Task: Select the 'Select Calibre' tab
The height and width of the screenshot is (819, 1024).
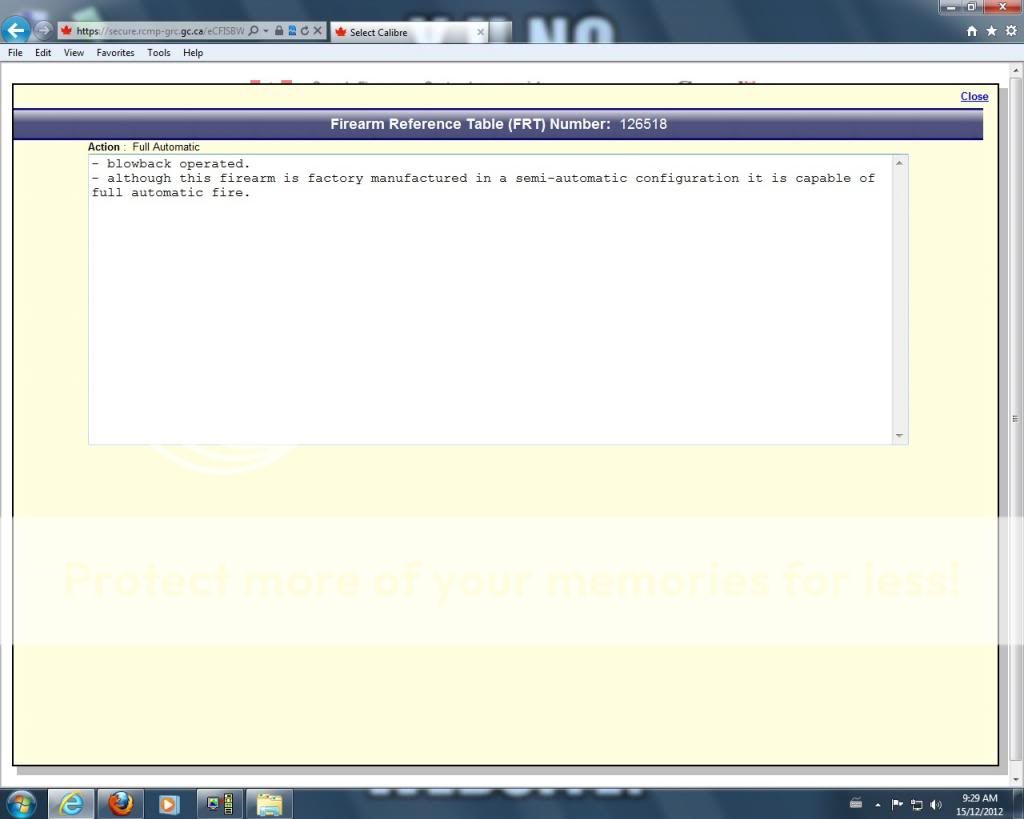Action: 400,32
